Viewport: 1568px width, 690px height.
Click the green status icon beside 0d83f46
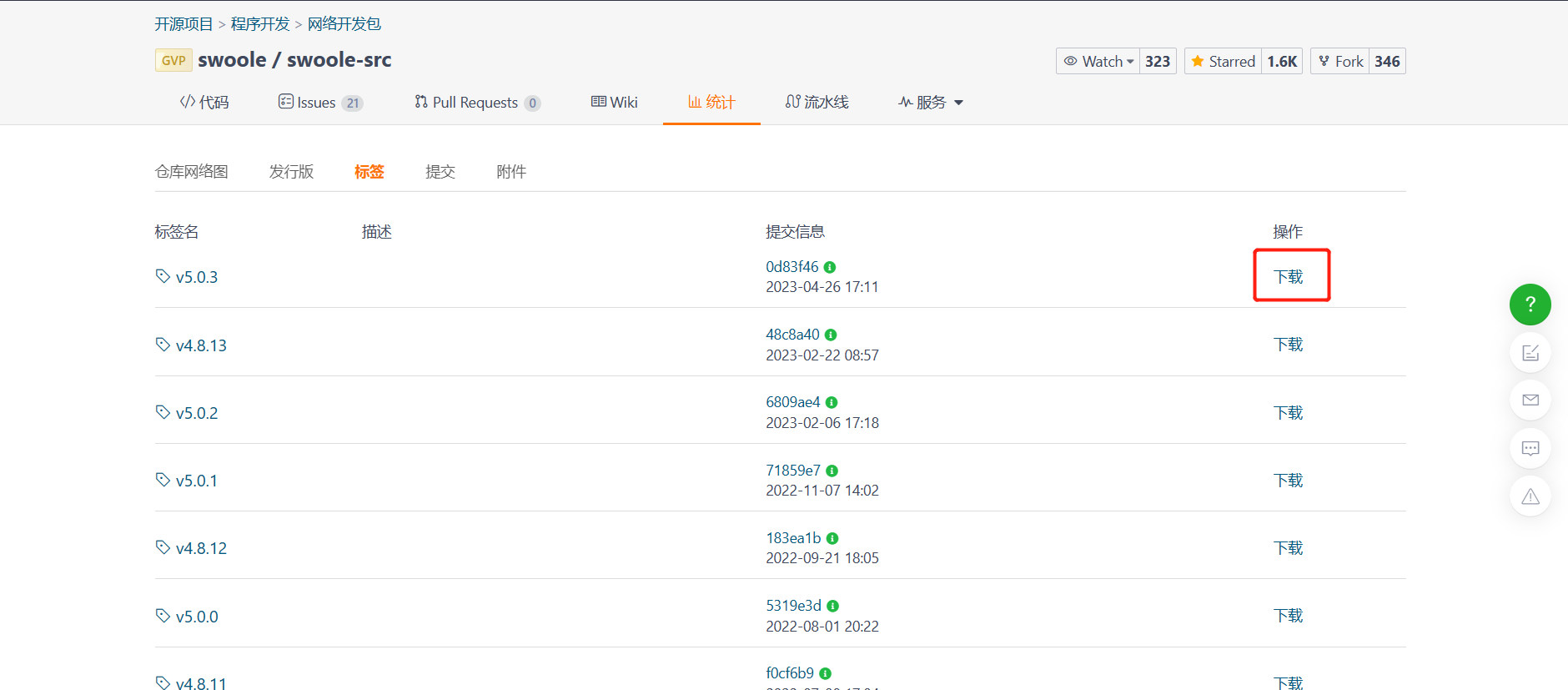click(x=830, y=267)
